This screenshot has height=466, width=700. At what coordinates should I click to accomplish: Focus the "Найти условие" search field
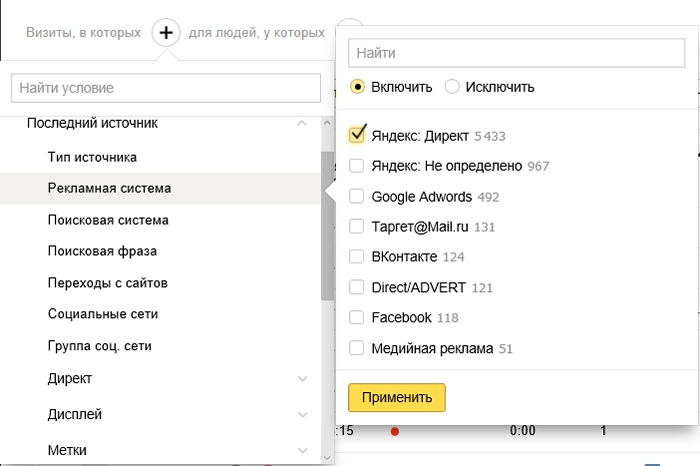pyautogui.click(x=166, y=88)
